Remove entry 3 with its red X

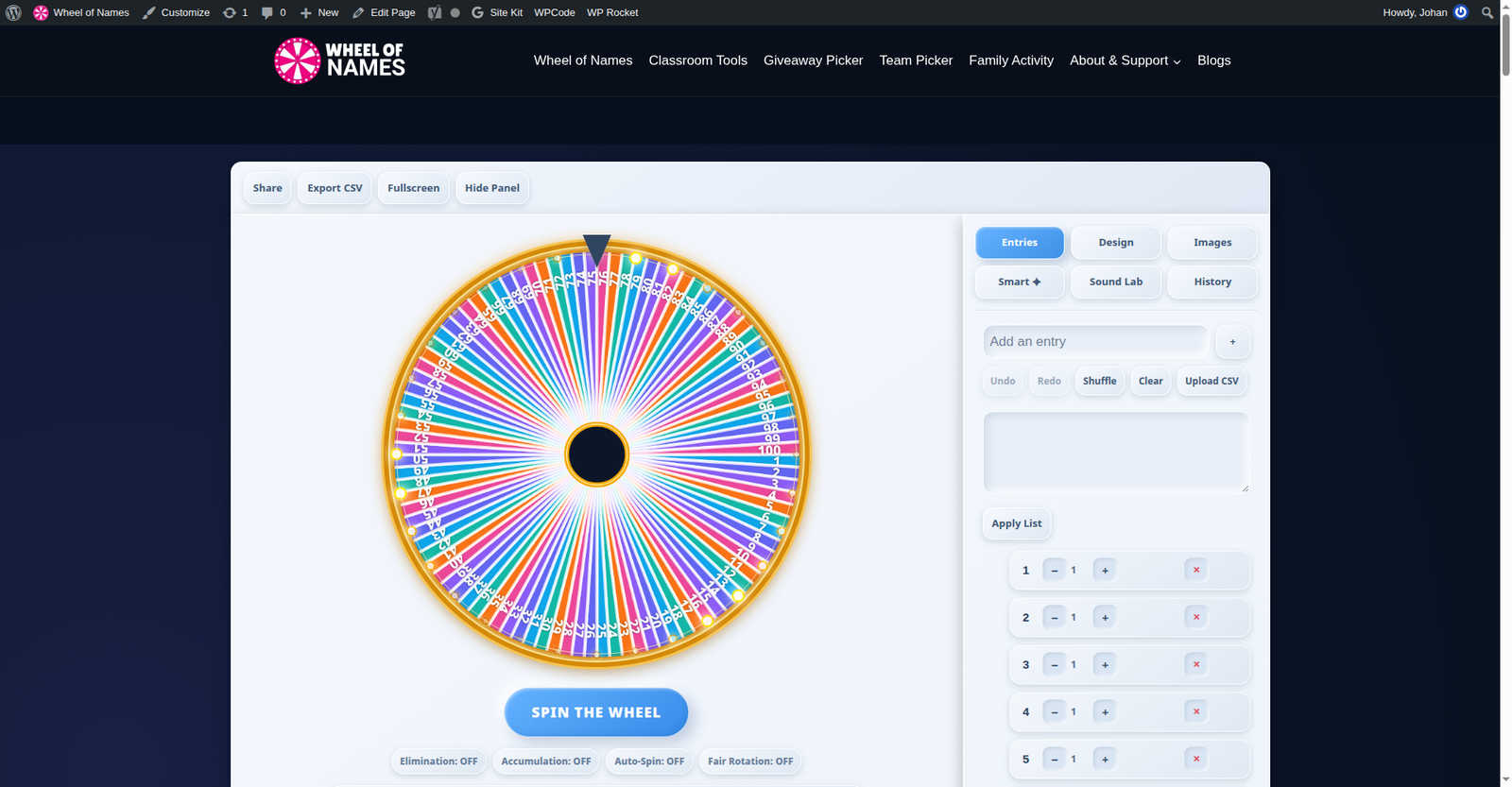[x=1196, y=664]
